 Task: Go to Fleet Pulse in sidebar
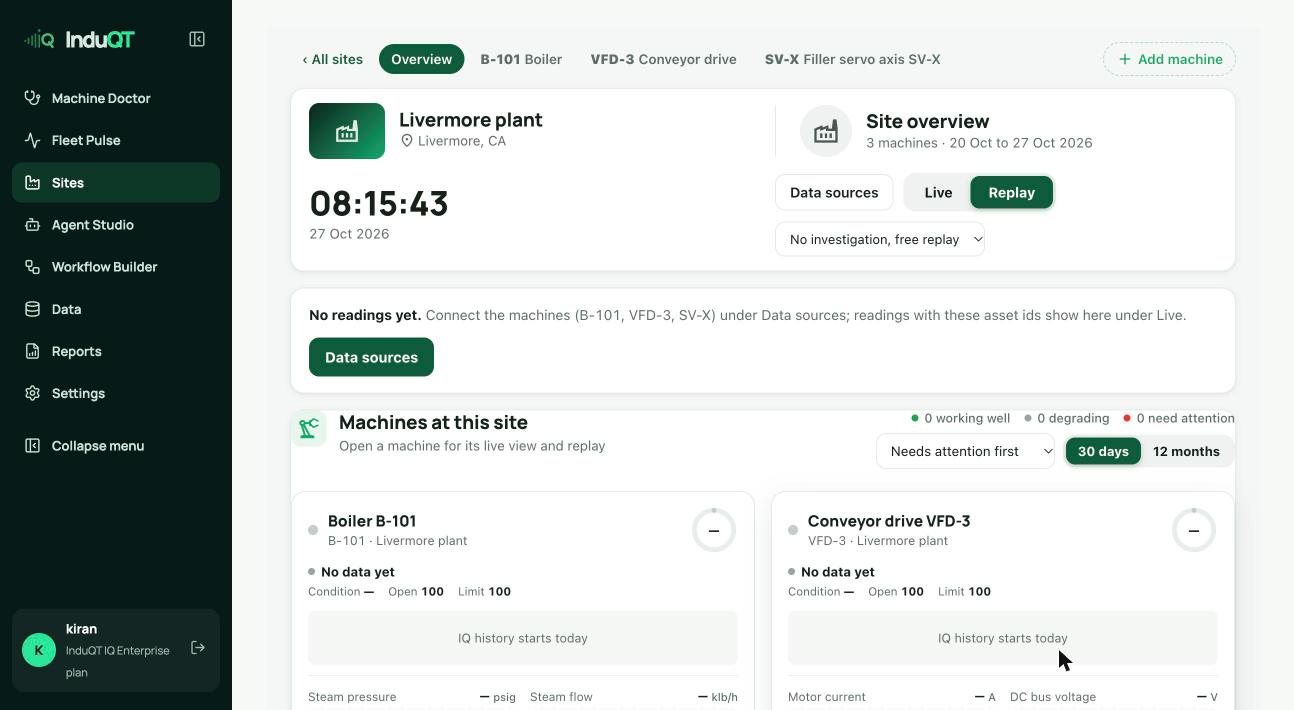click(x=116, y=140)
